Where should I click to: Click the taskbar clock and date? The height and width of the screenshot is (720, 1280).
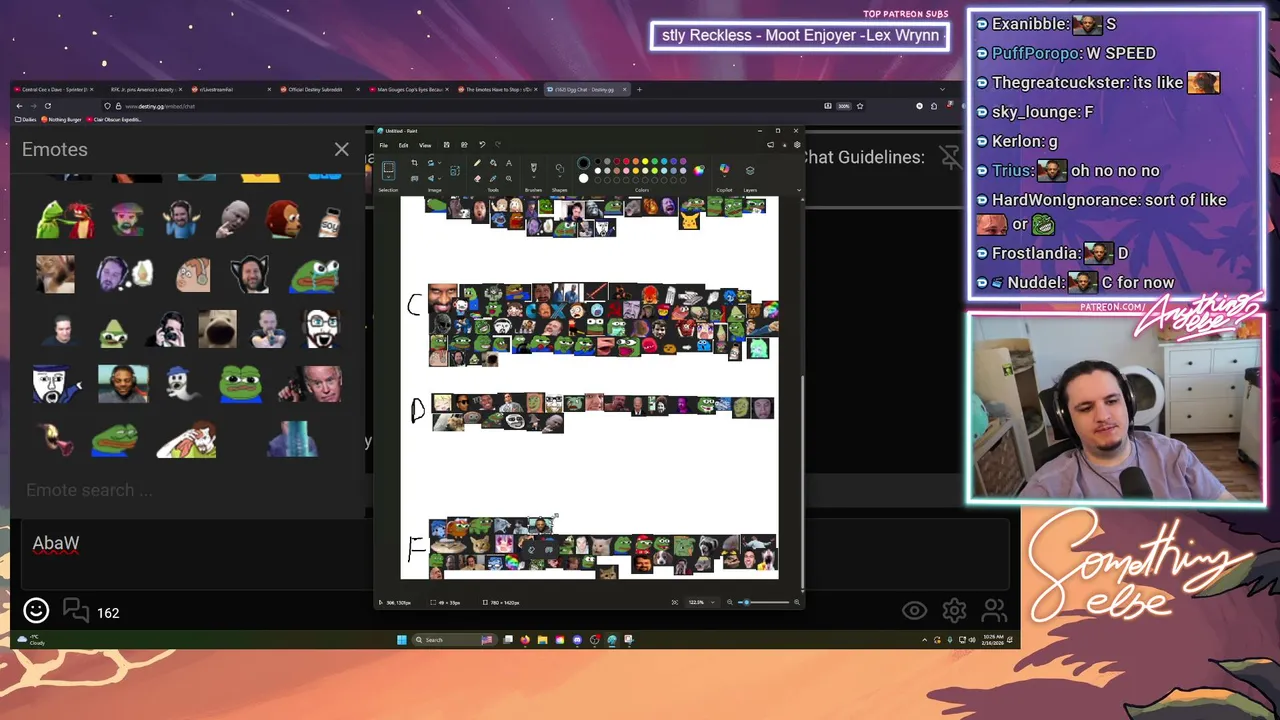(993, 640)
